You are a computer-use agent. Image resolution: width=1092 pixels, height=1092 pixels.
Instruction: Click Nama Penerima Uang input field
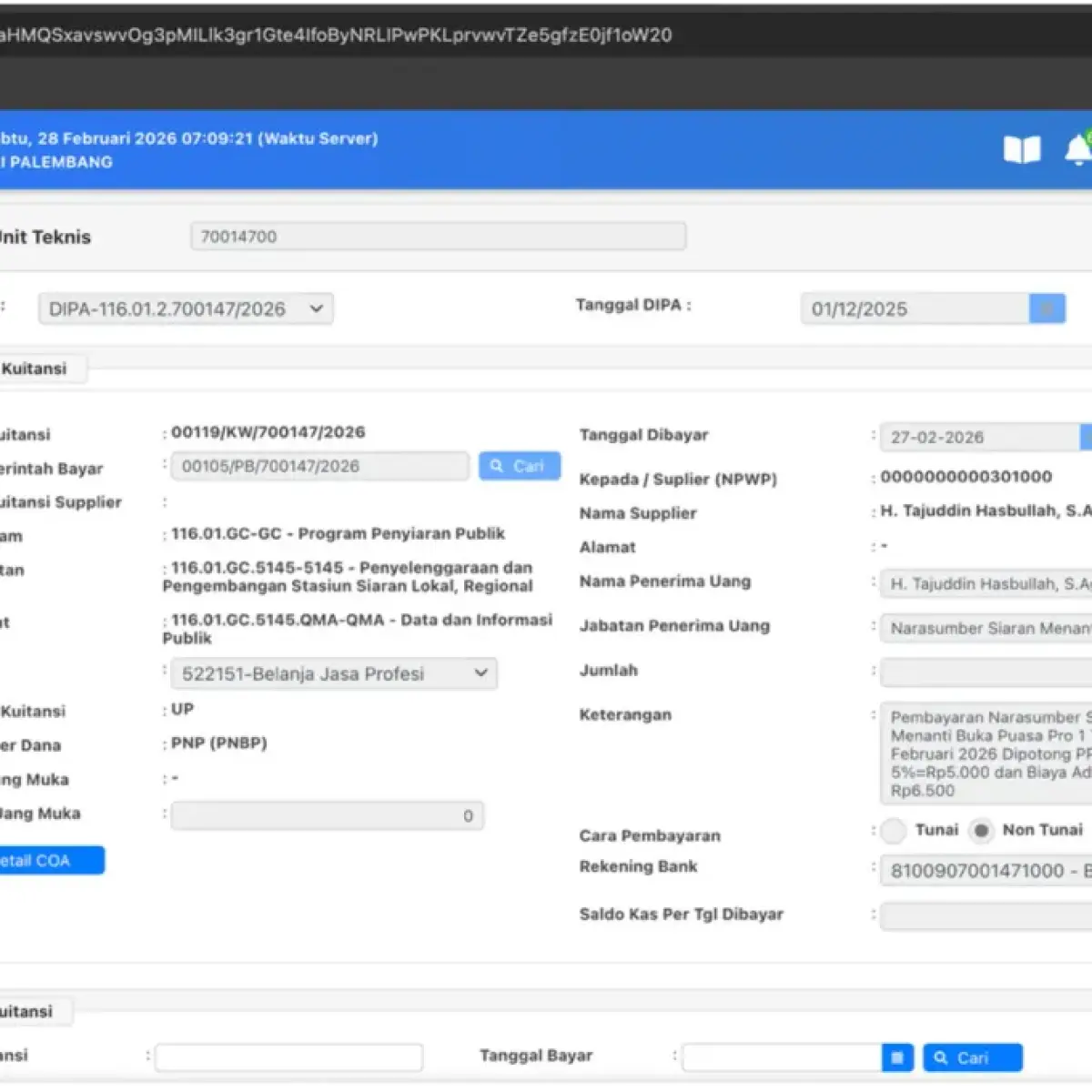coord(986,584)
